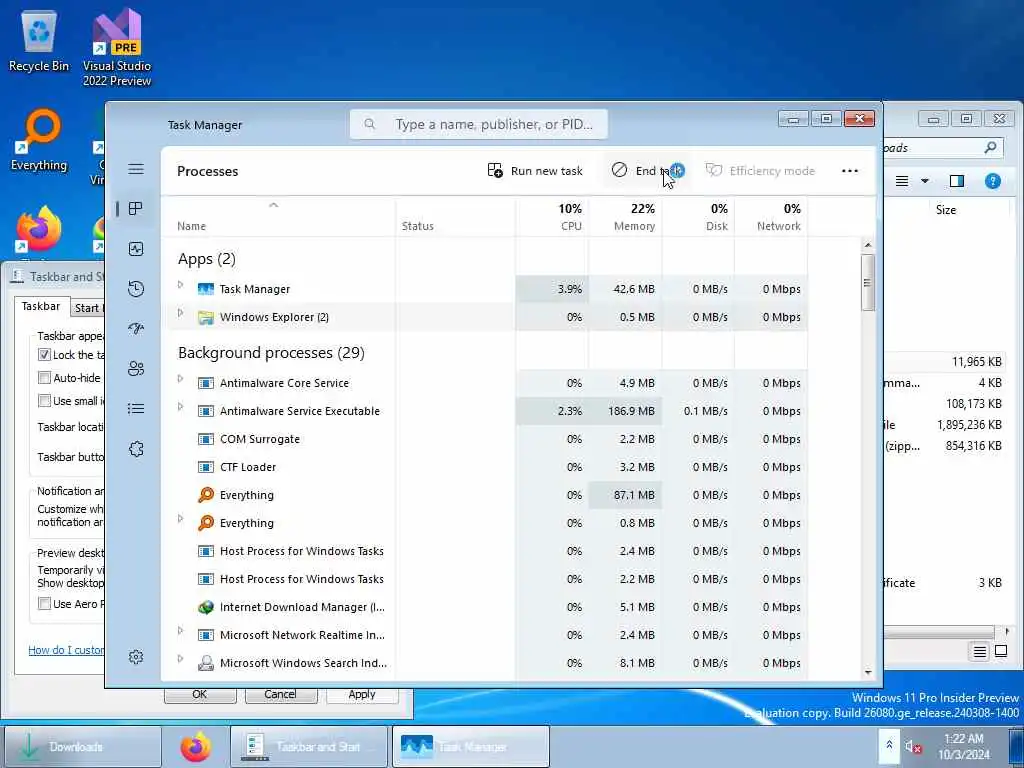
Task: Open Downloads taskbar button
Action: (82, 746)
